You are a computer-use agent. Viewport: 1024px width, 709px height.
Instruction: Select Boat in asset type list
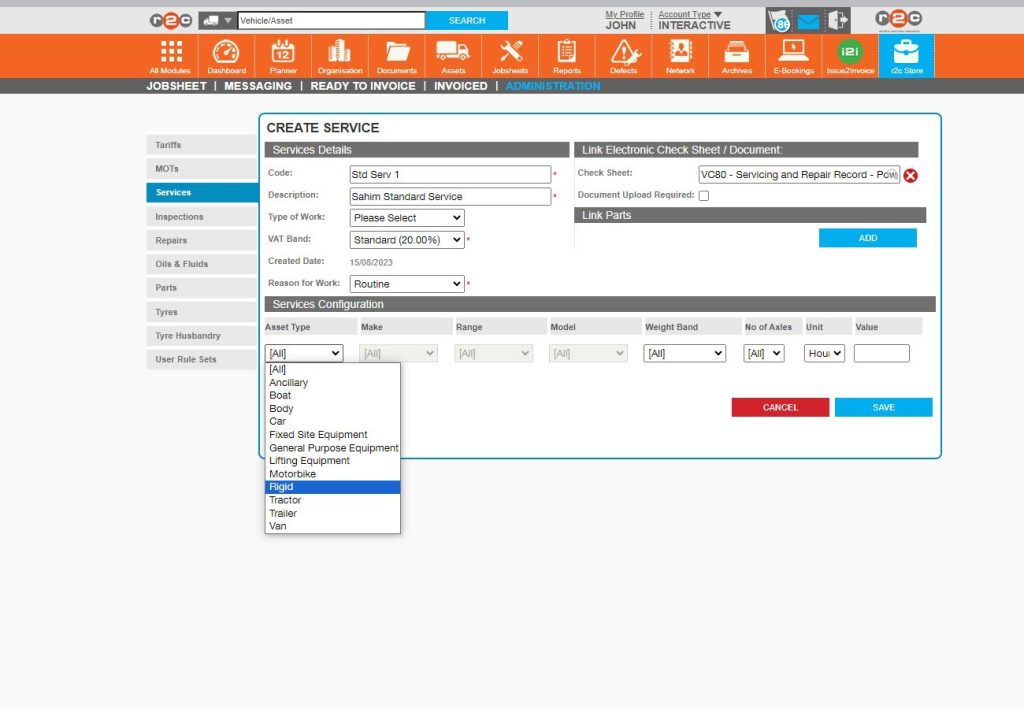pos(332,396)
